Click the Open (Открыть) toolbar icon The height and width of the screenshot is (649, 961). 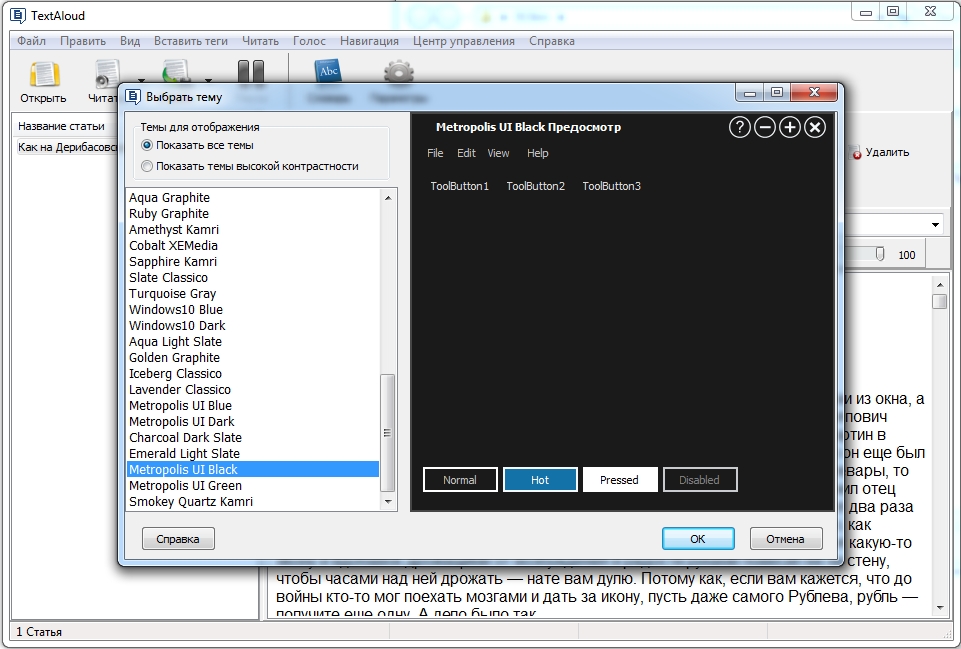pyautogui.click(x=44, y=75)
